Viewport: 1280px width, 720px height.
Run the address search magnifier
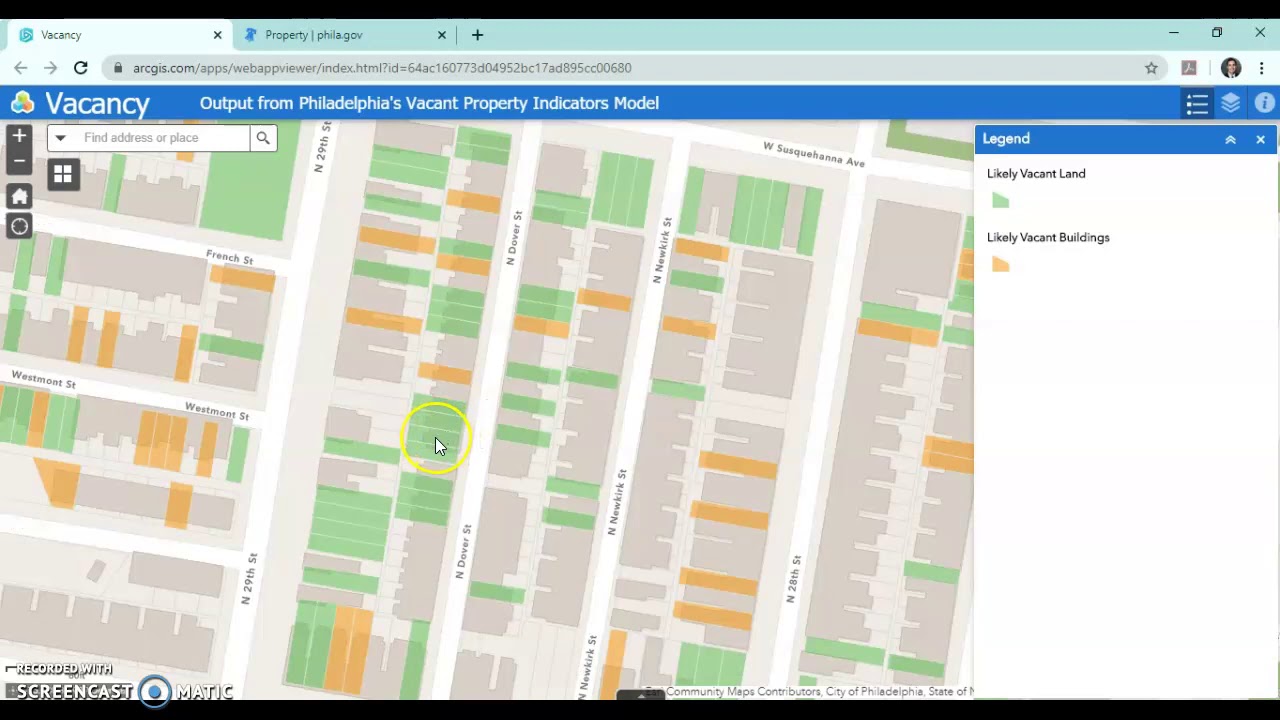263,138
